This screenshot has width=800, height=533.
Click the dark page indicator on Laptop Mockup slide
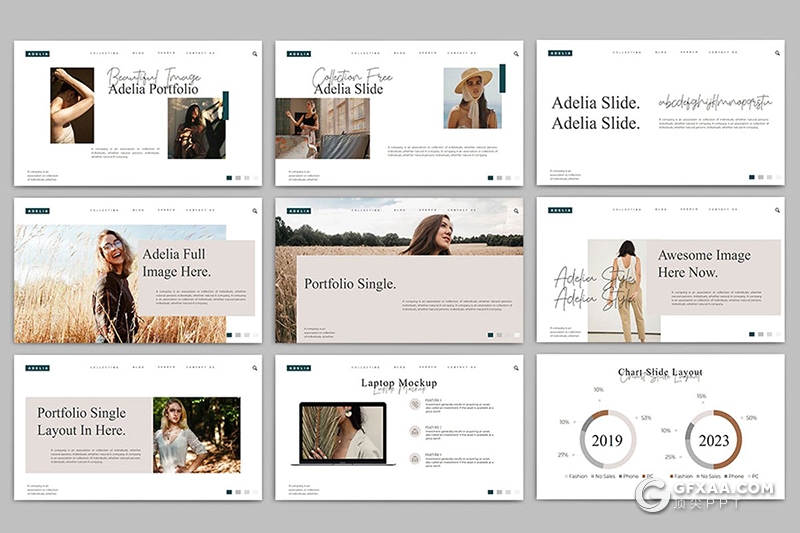[489, 492]
